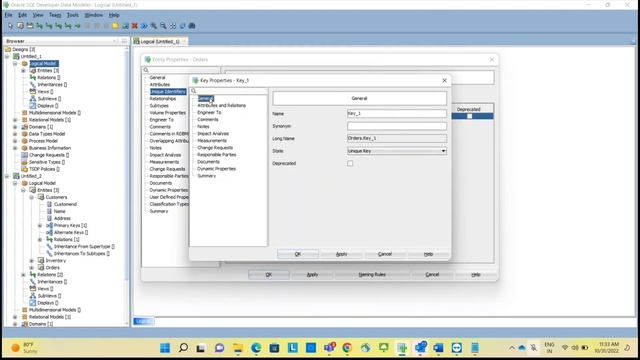Open the Team menu
Image resolution: width=640 pixels, height=360 pixels.
[55, 15]
